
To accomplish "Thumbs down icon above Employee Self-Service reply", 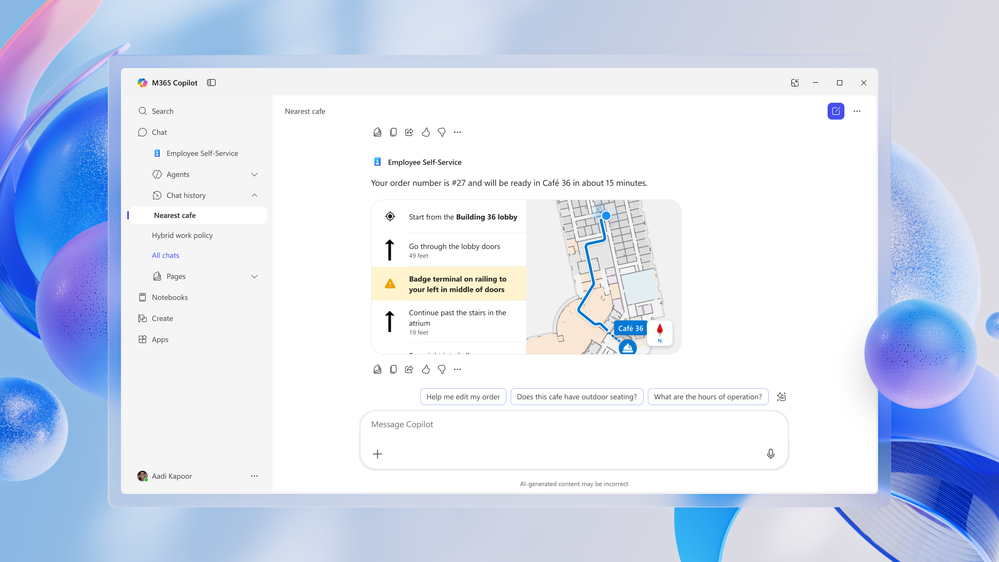I will [x=442, y=132].
